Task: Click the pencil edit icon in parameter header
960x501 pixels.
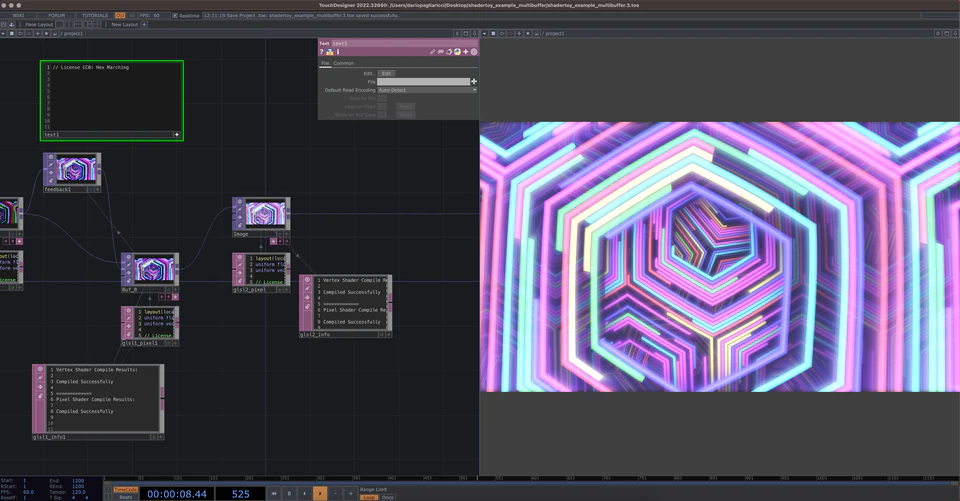Action: (432, 52)
